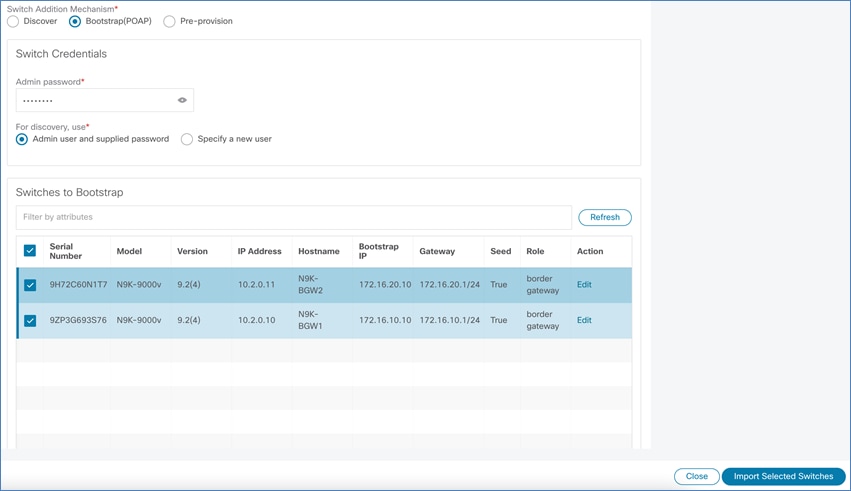Refresh the switches to bootstrap list
The image size is (851, 491).
point(605,217)
